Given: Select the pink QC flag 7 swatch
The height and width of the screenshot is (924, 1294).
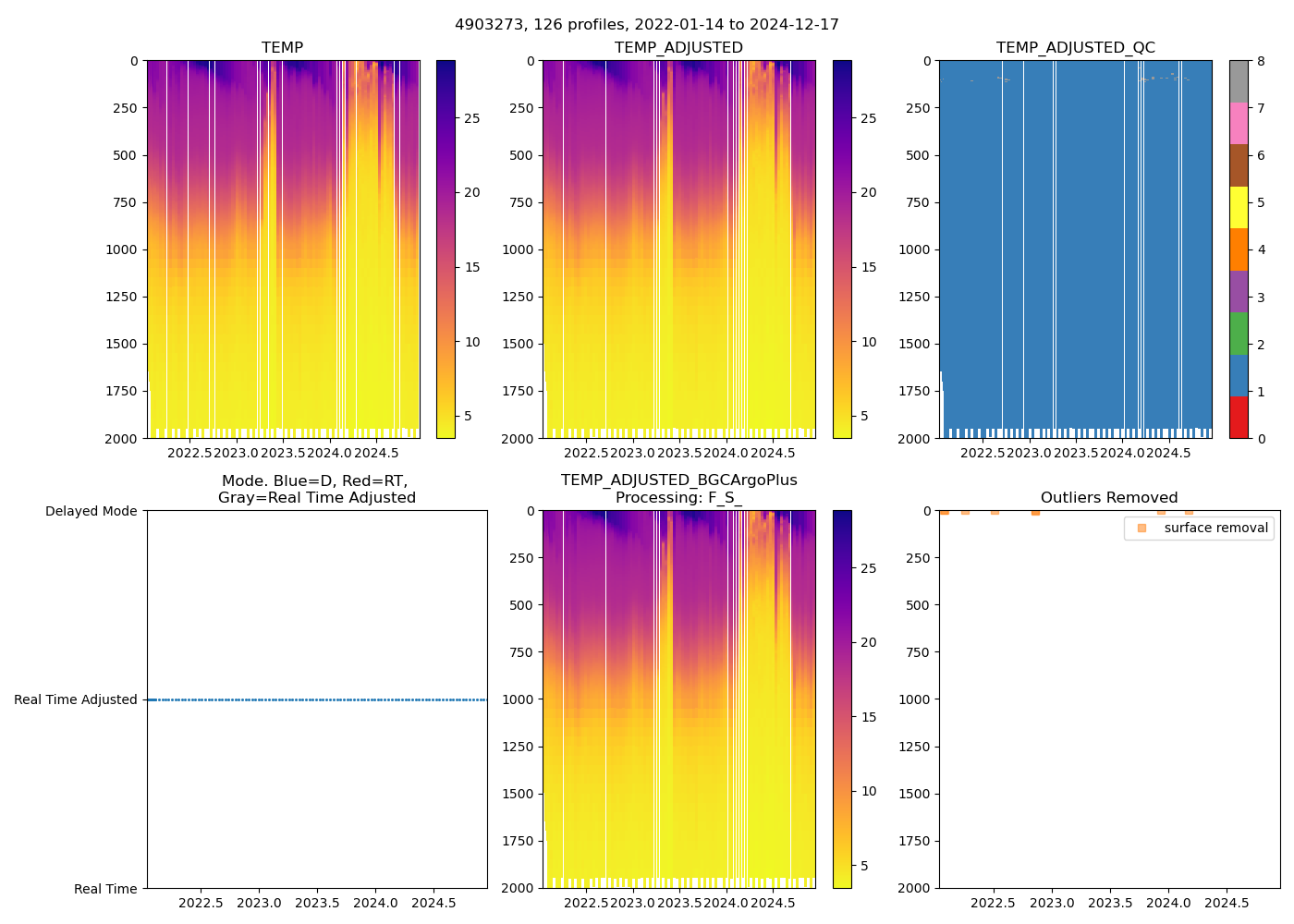Looking at the screenshot, I should pyautogui.click(x=1239, y=123).
